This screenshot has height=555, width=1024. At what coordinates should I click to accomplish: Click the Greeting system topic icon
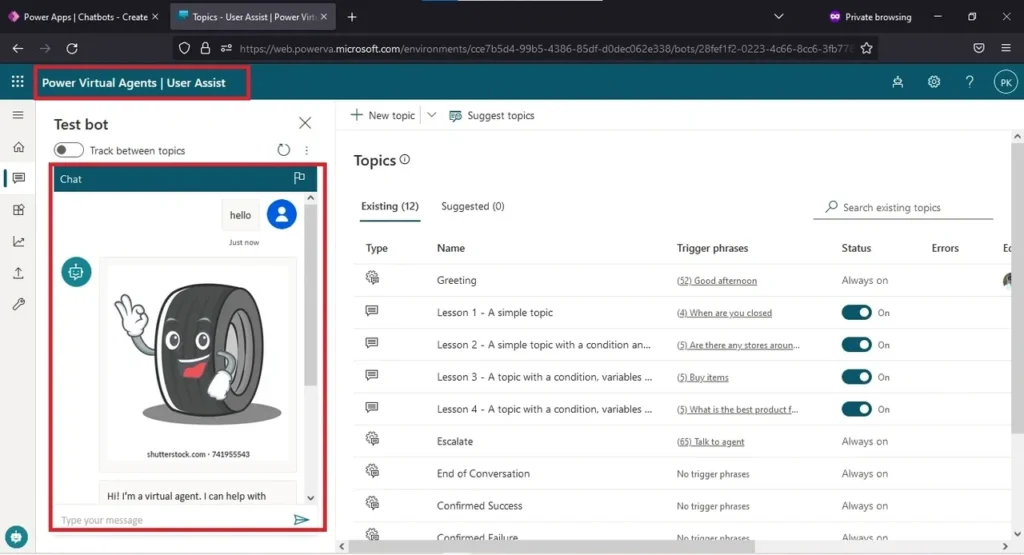tap(372, 278)
